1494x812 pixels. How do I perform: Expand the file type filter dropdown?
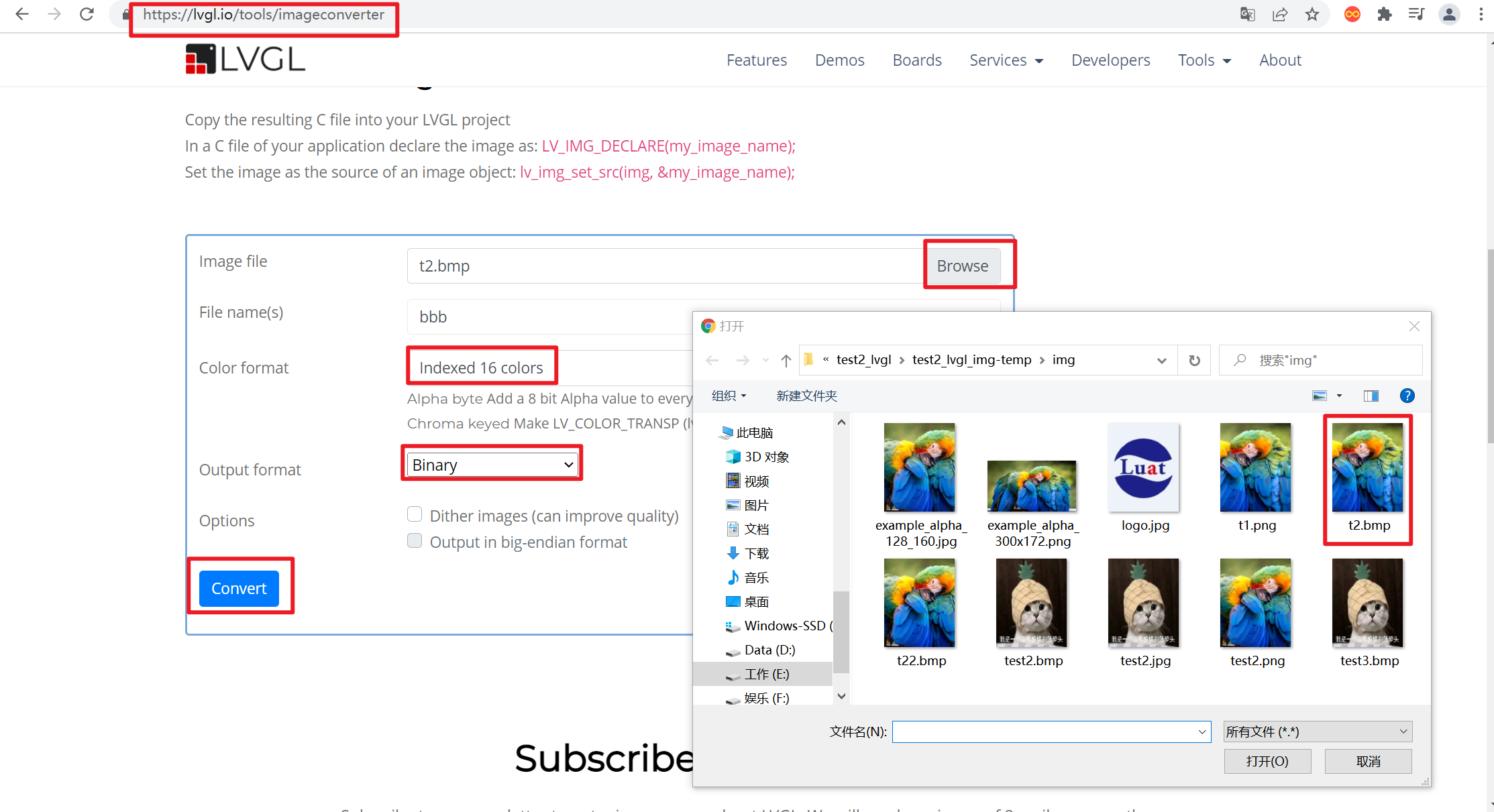coord(1318,732)
